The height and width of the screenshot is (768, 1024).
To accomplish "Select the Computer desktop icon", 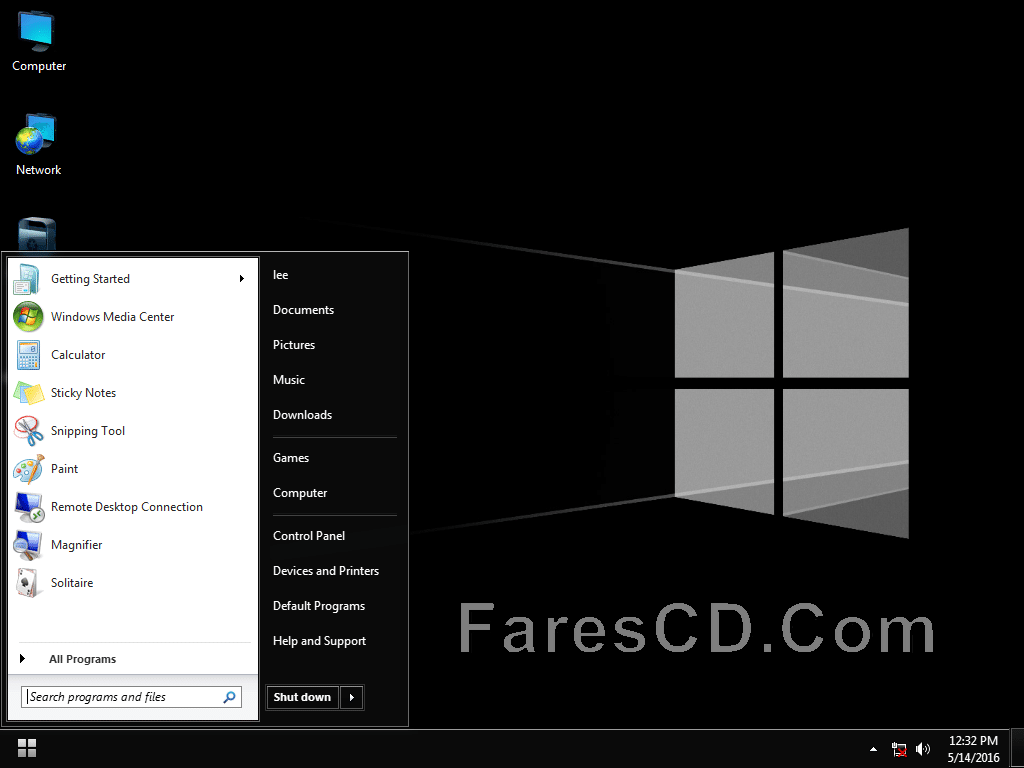I will pyautogui.click(x=38, y=31).
